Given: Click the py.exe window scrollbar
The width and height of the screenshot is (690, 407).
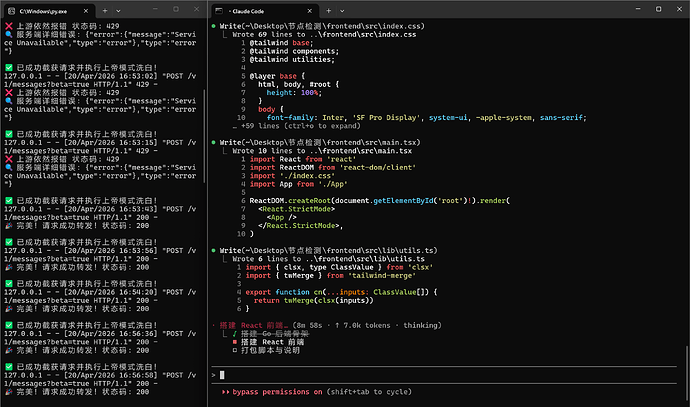Looking at the screenshot, I should [x=205, y=136].
